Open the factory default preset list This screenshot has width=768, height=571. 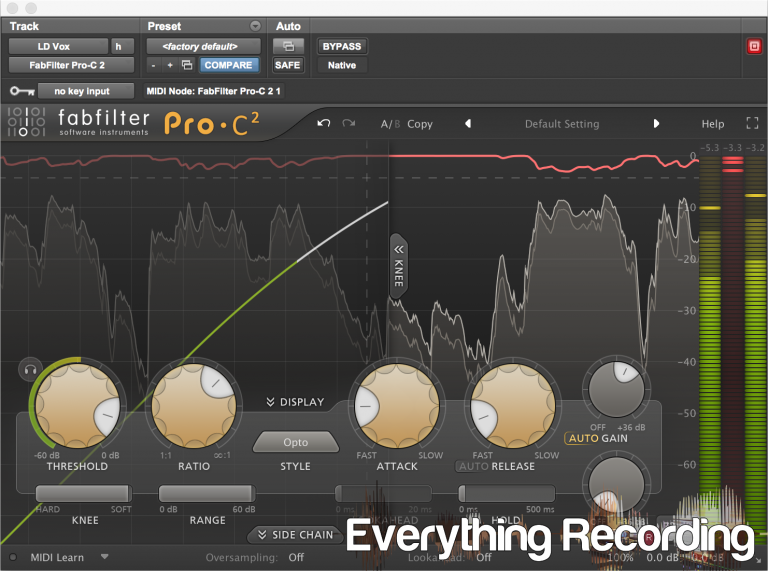click(203, 47)
